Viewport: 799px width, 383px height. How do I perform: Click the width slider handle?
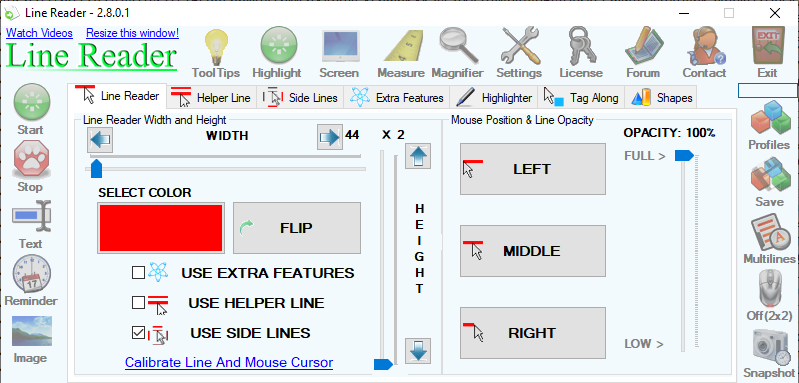(x=96, y=169)
